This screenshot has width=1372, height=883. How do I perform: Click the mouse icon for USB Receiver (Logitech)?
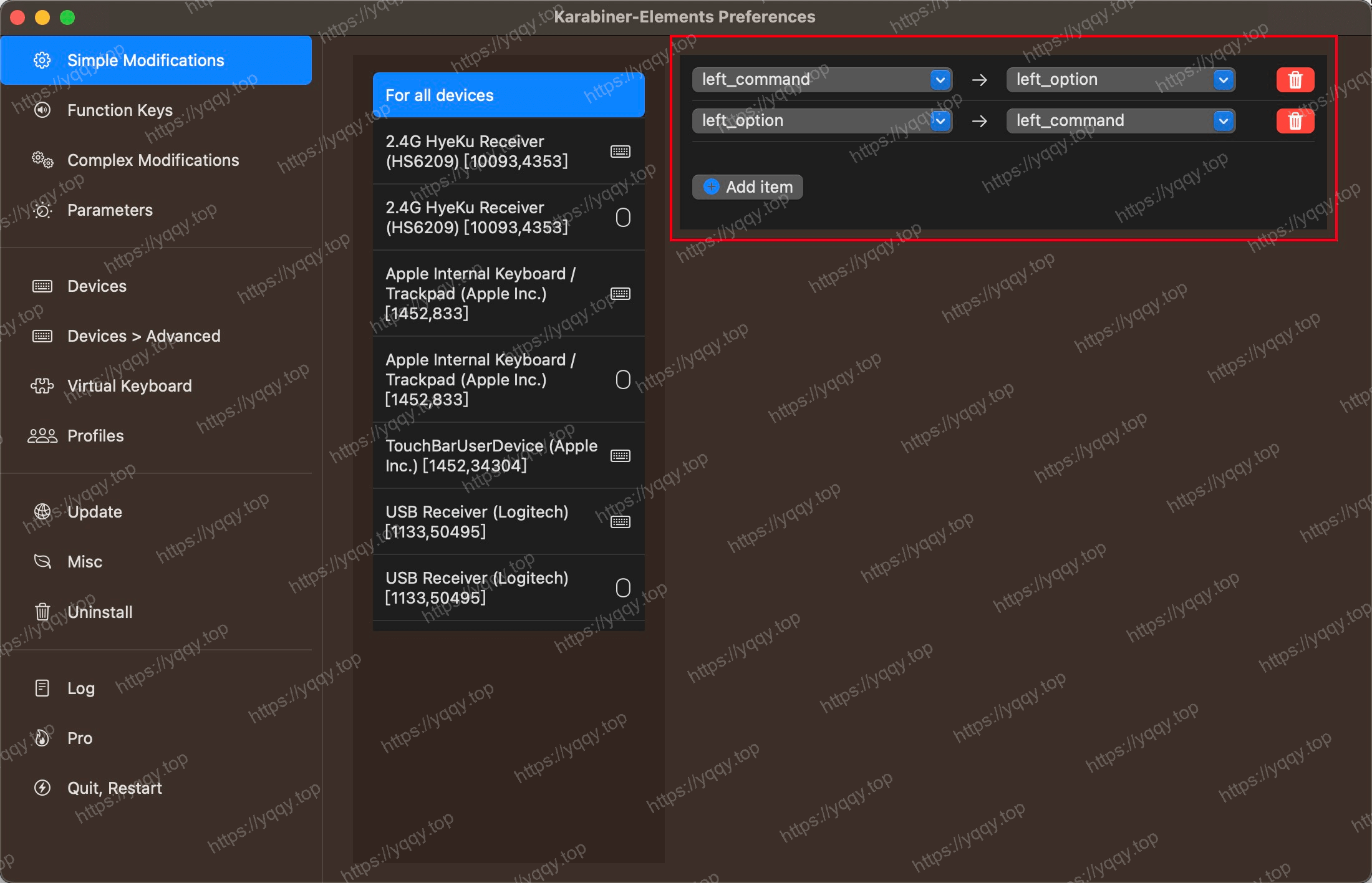622,588
